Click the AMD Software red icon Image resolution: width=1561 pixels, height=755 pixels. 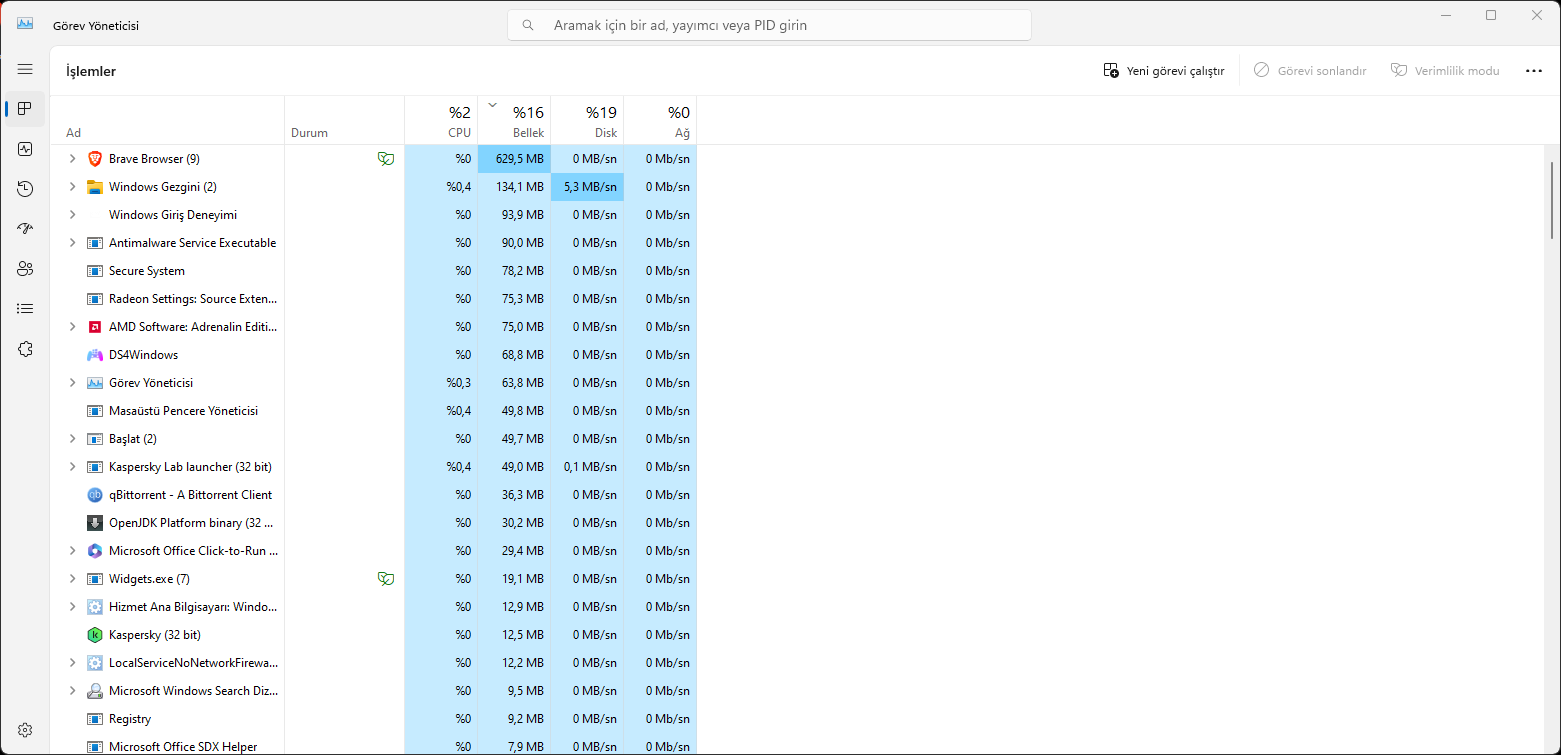point(95,326)
